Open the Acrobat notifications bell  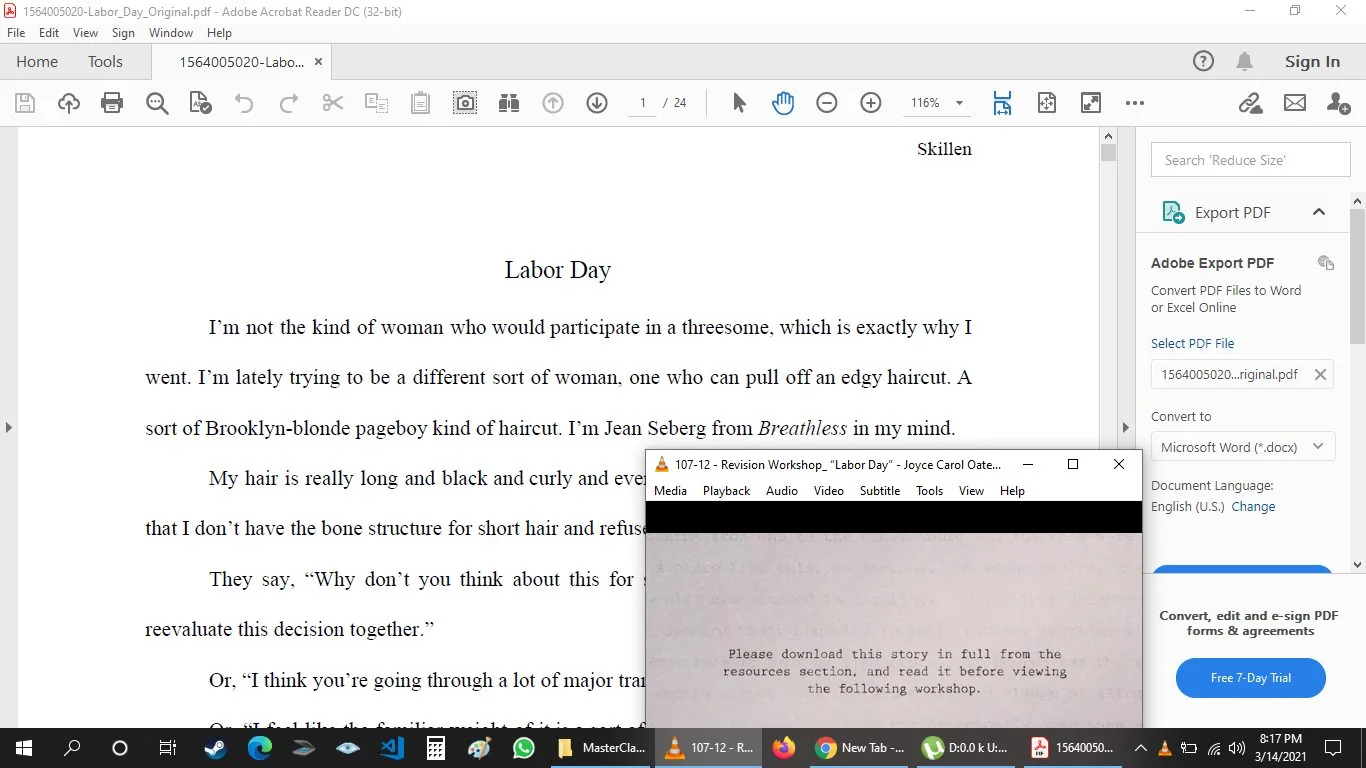pyautogui.click(x=1245, y=62)
